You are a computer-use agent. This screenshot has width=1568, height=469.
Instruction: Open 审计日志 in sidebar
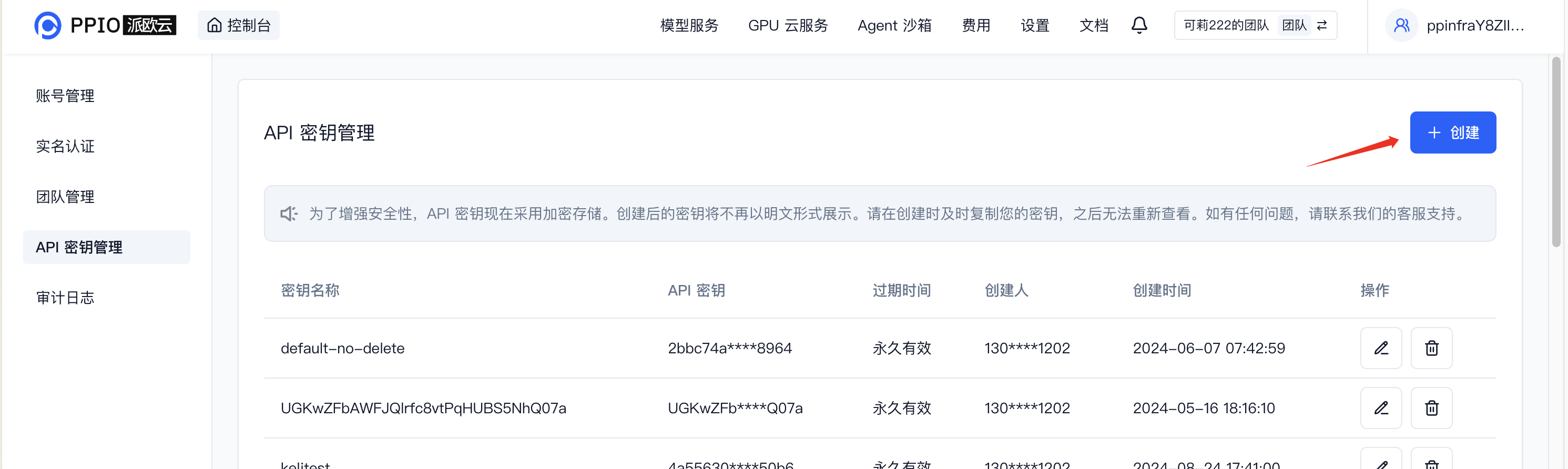(x=65, y=298)
